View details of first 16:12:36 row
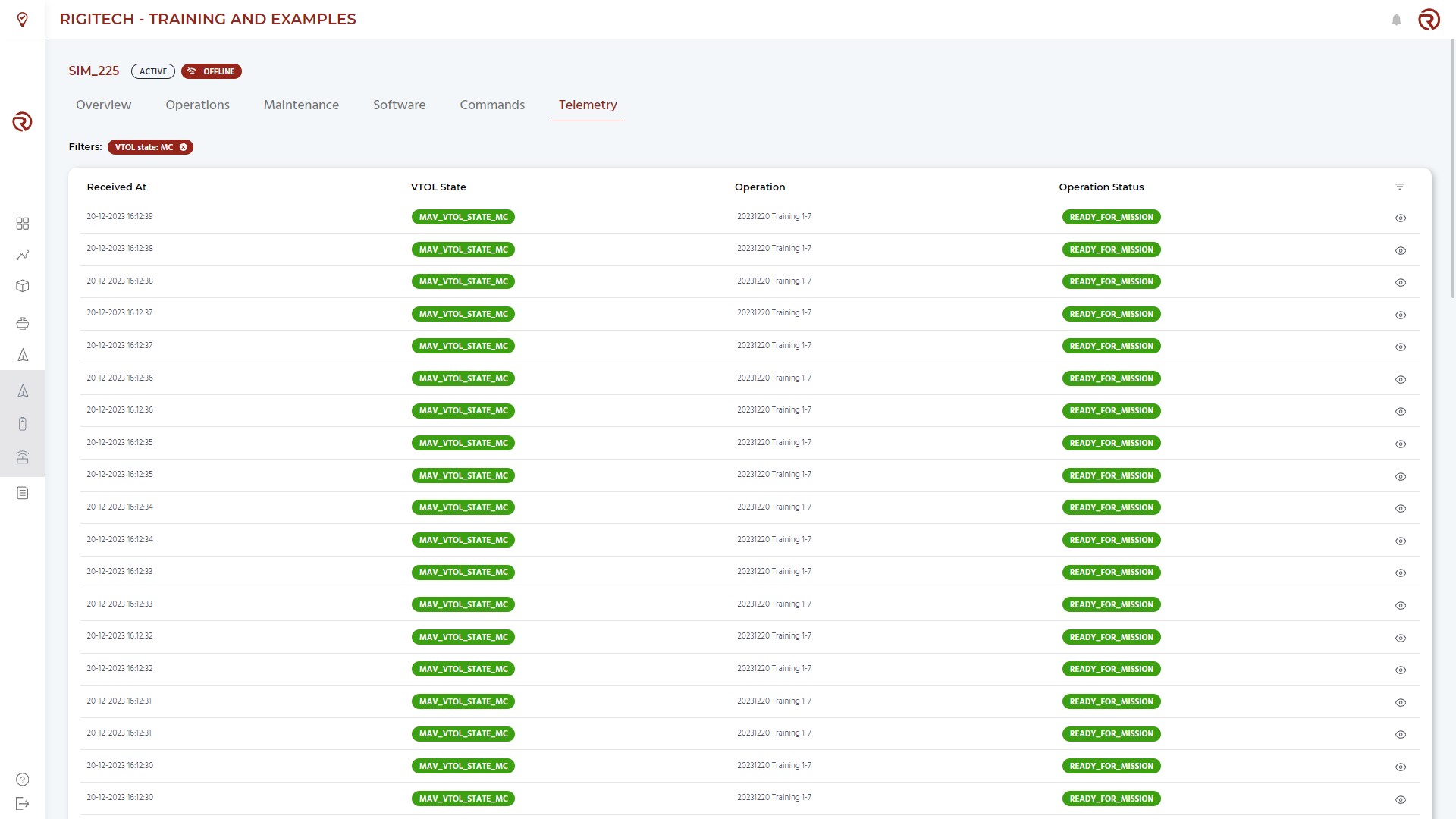The image size is (1456, 819). click(x=1401, y=380)
